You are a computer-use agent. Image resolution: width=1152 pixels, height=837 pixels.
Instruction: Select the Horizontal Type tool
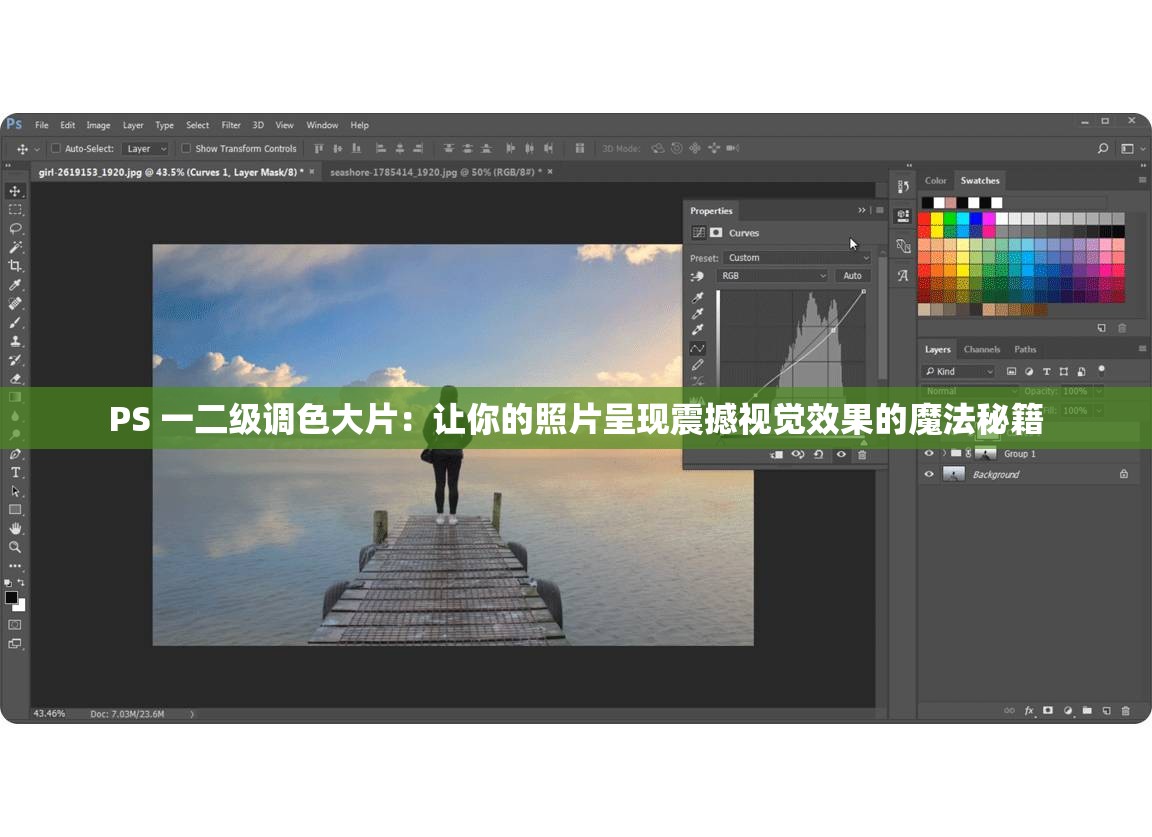point(15,472)
